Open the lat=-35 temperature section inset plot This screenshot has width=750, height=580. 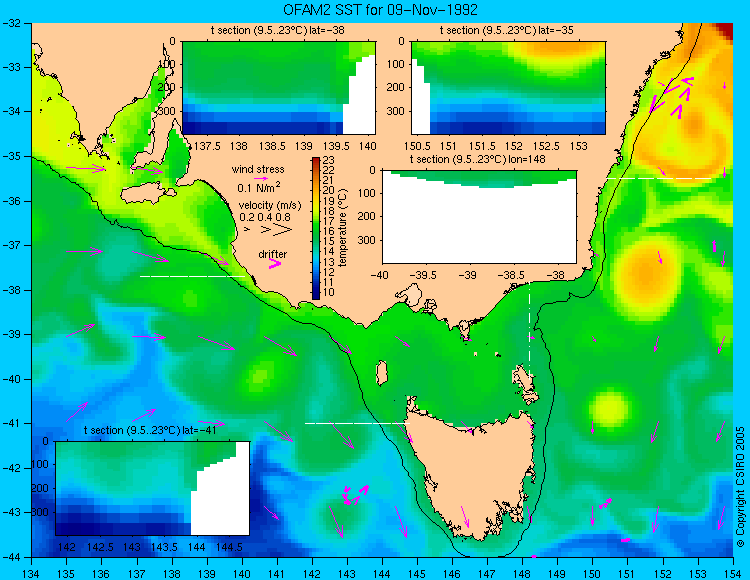508,88
